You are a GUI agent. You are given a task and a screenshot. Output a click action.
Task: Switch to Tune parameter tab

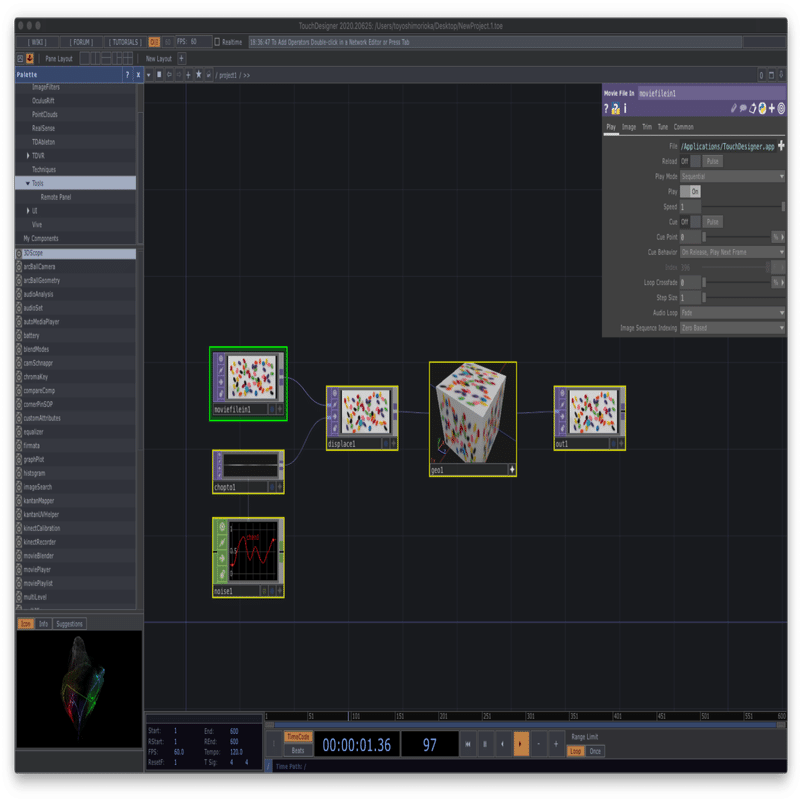coord(663,127)
